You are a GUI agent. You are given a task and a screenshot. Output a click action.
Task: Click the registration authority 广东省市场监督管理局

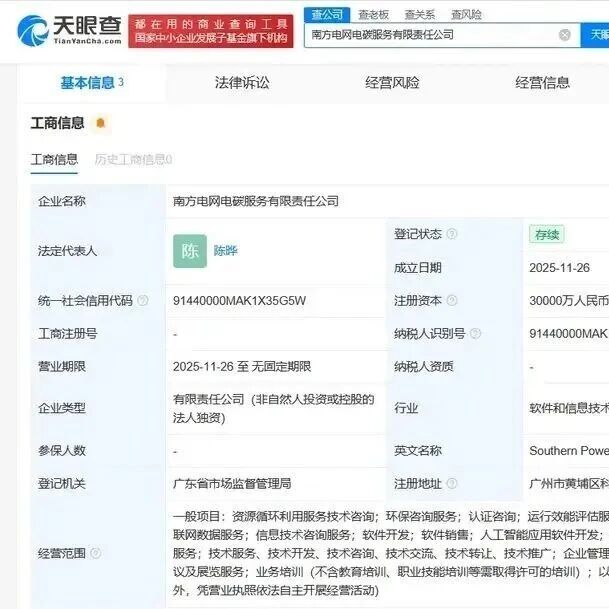click(x=232, y=484)
